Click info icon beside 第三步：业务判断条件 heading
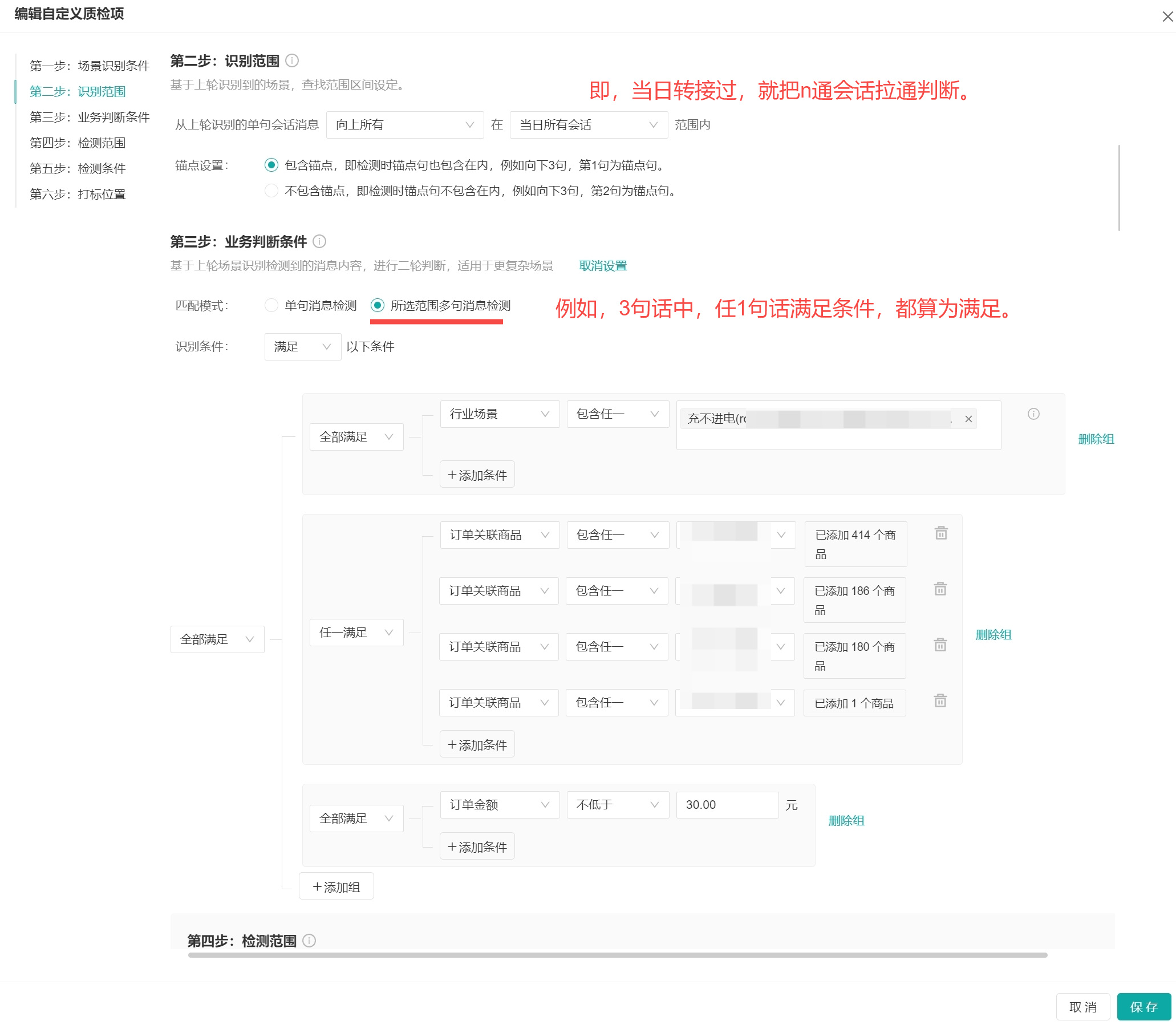Screen dimensions: 1176x1025 [x=319, y=241]
